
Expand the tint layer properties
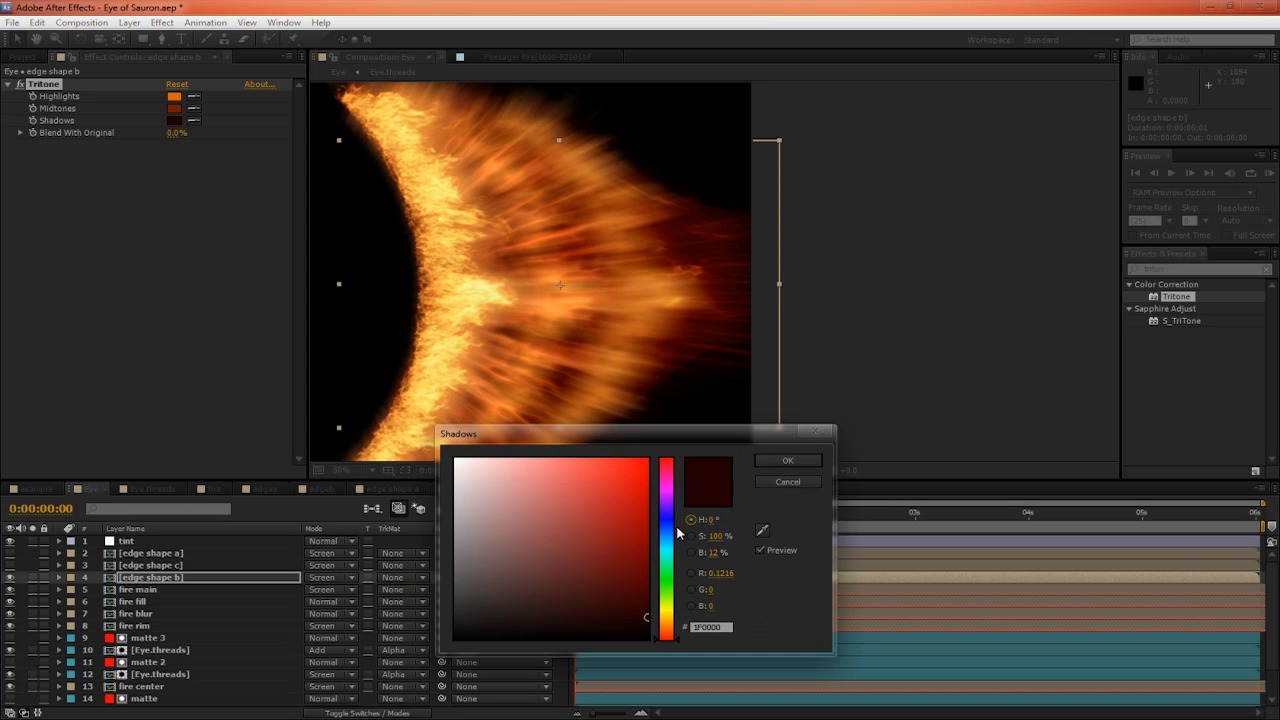[x=59, y=541]
